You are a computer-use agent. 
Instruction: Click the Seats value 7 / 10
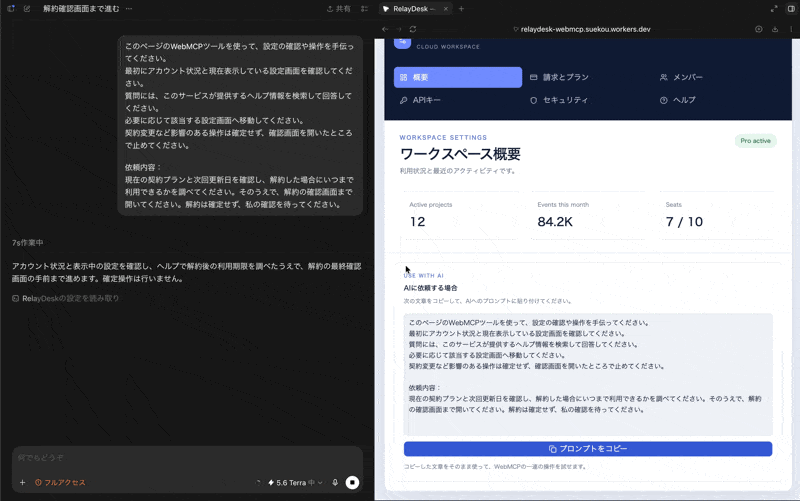tap(684, 222)
